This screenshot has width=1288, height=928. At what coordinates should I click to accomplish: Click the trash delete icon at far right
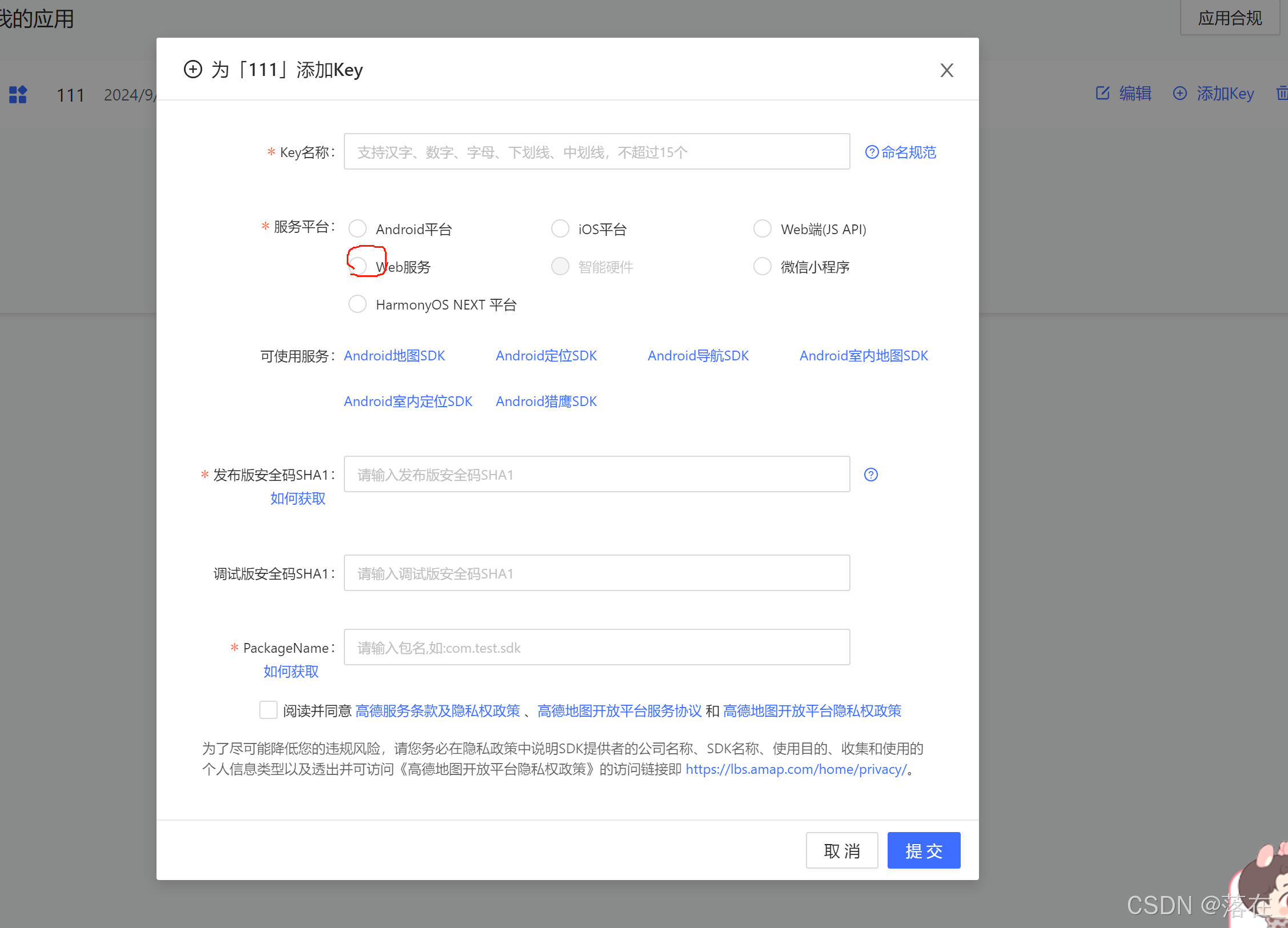(x=1282, y=93)
